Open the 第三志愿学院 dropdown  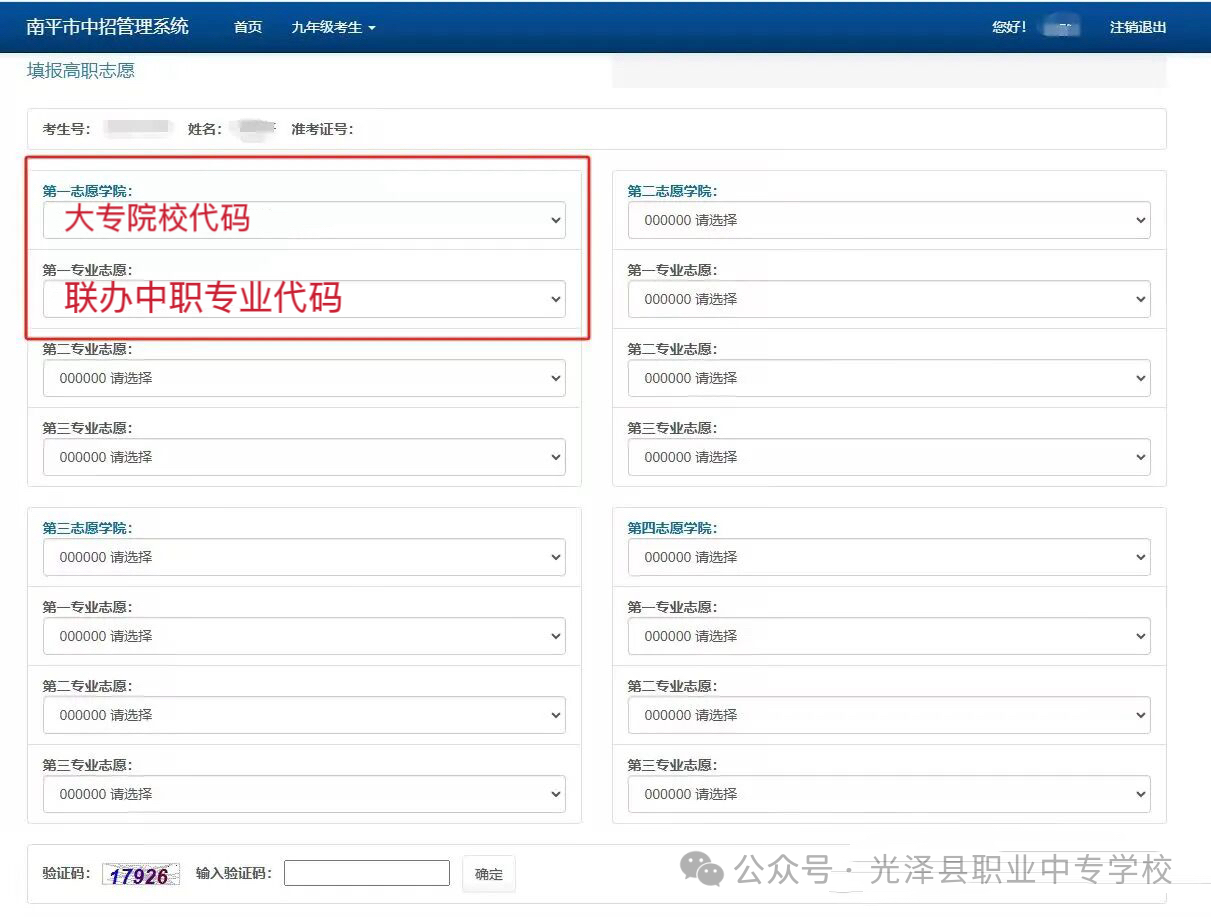tap(304, 557)
